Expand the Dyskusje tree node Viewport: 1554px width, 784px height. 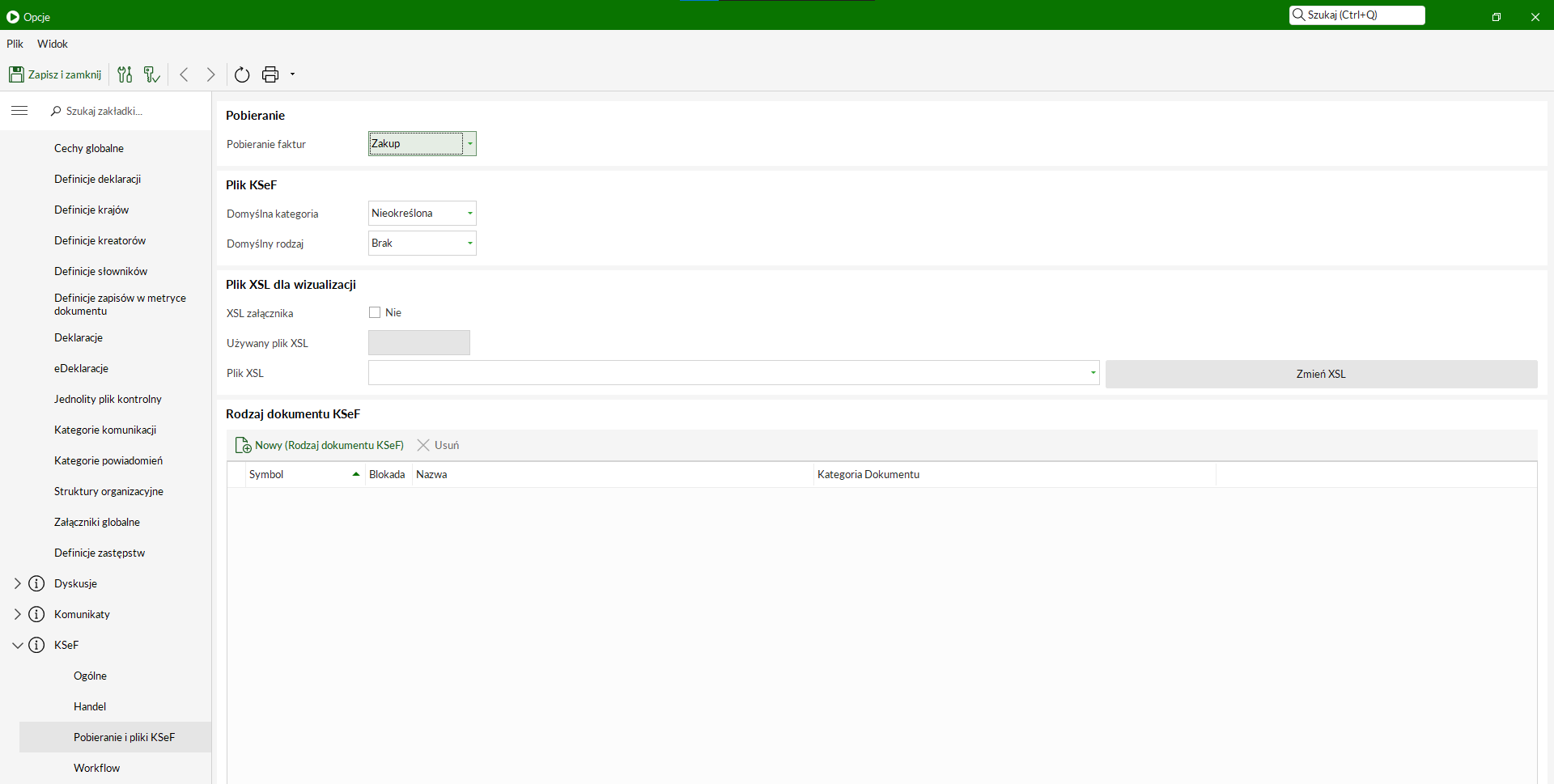click(18, 583)
